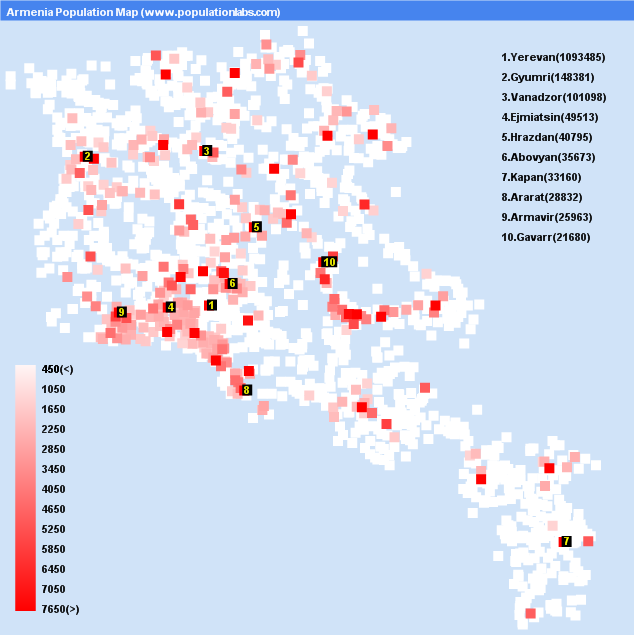Select the 10.Gavarr(21680) list entry

click(x=546, y=237)
